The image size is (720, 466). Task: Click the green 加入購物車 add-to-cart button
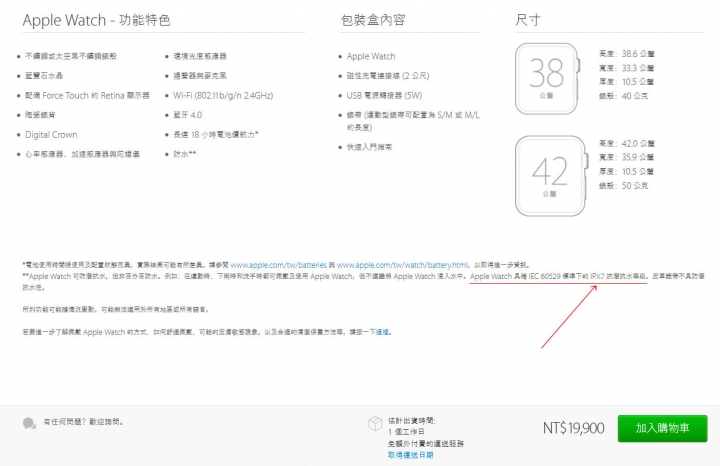(662, 428)
